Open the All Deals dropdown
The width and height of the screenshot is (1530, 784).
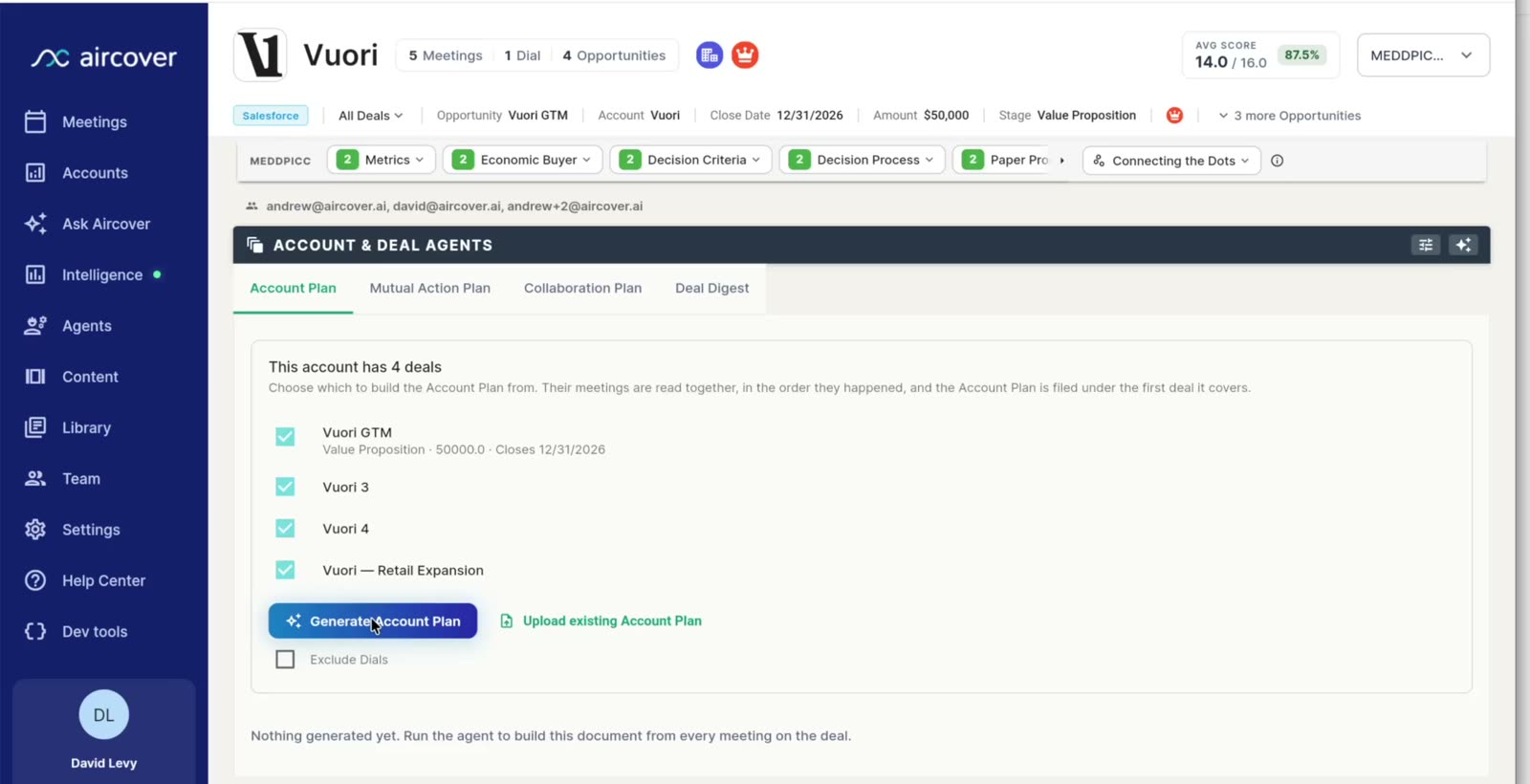click(x=371, y=116)
